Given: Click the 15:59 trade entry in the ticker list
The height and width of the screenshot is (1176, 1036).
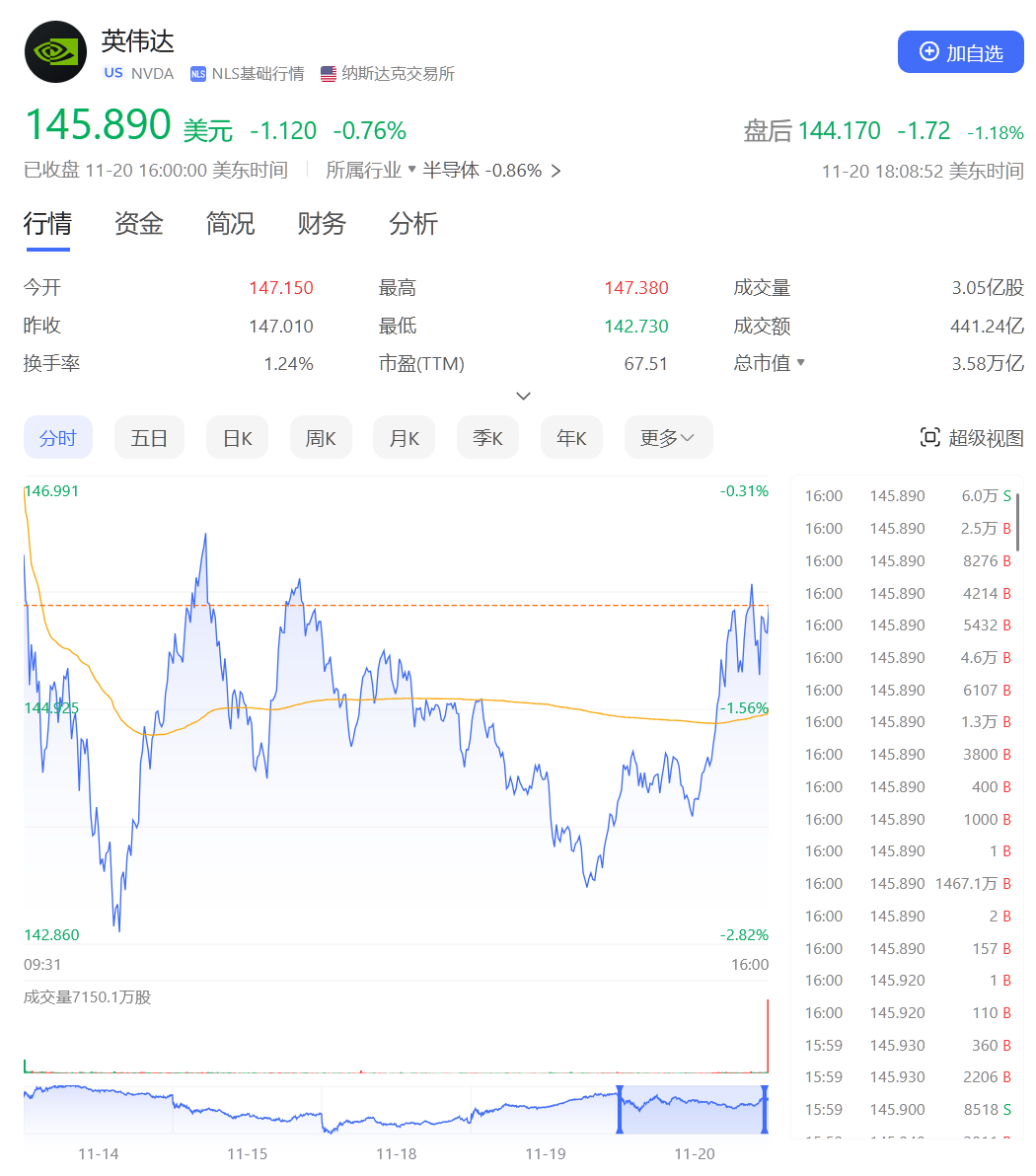Looking at the screenshot, I should [888, 1045].
